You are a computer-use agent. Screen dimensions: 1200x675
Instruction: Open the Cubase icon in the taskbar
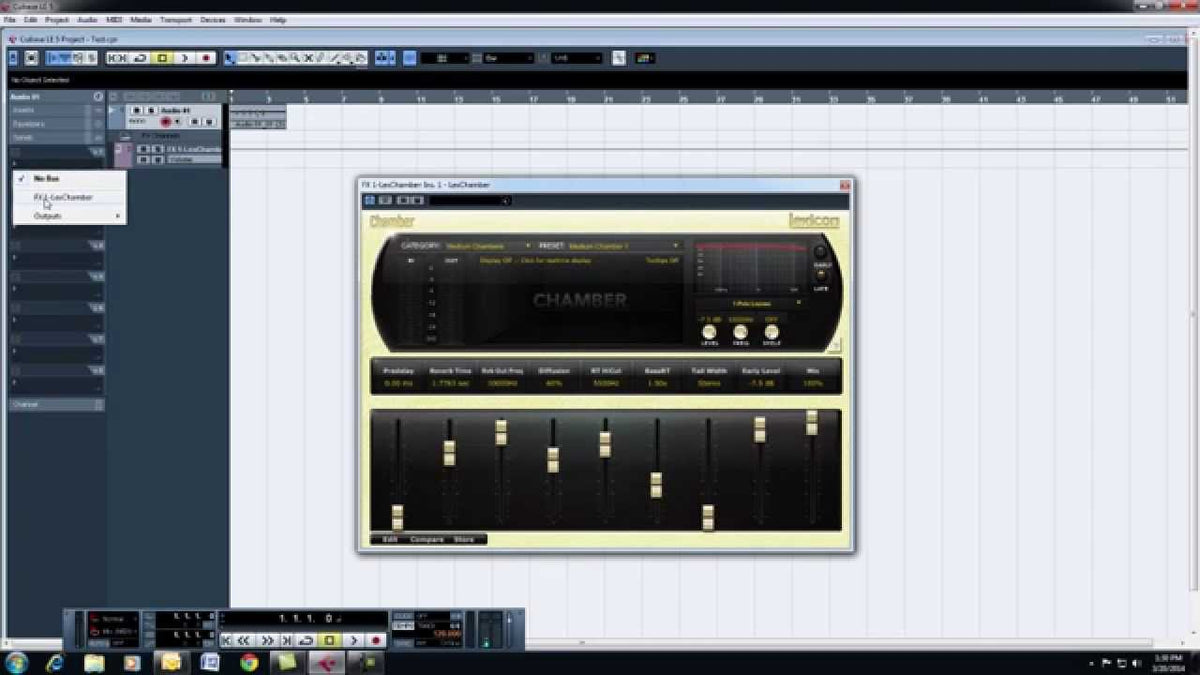(327, 662)
